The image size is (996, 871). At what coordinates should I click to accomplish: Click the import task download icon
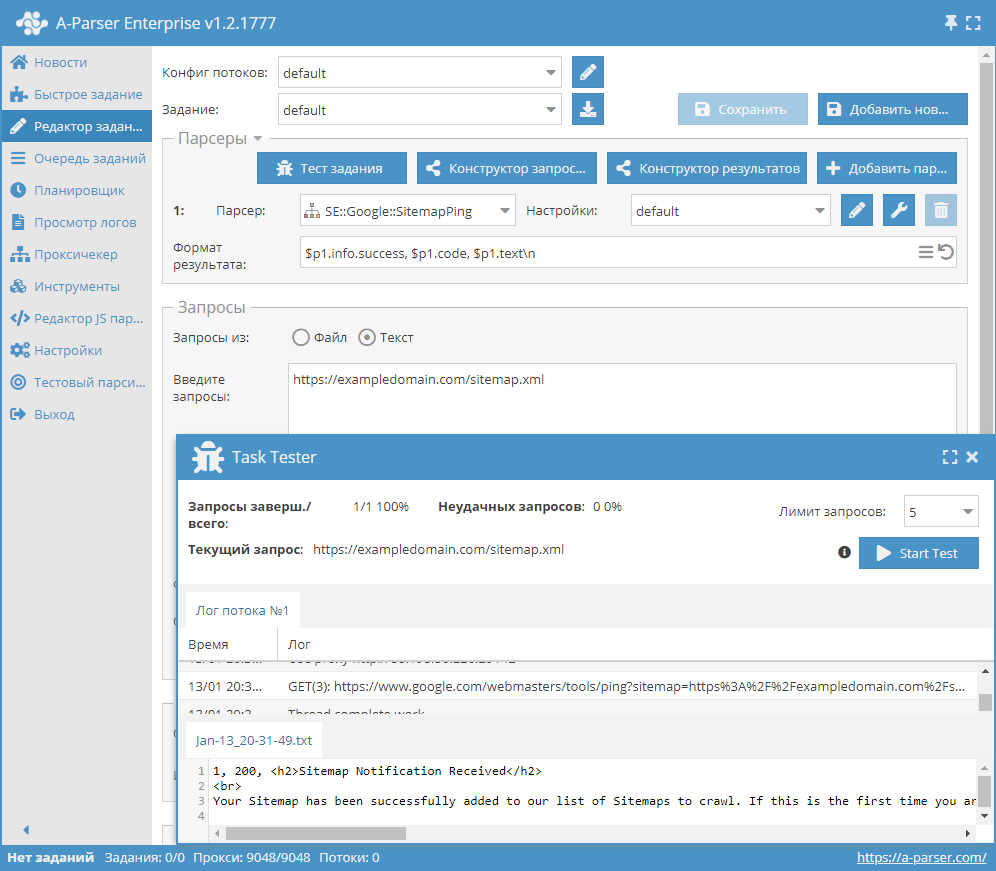coord(588,109)
